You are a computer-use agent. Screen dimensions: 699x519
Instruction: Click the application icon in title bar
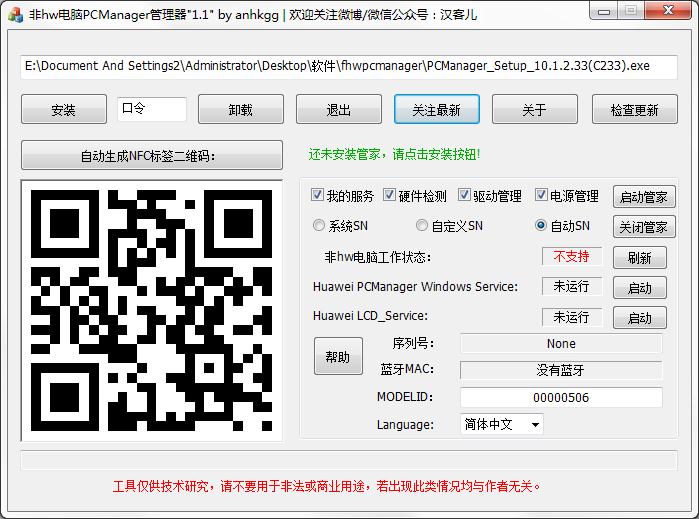[14, 14]
